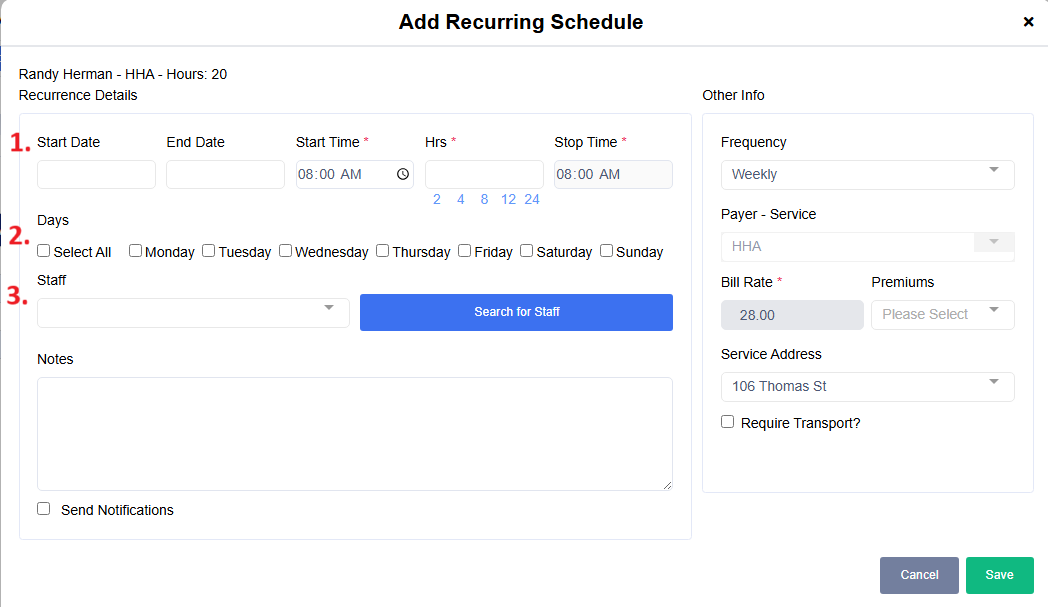Image resolution: width=1048 pixels, height=607 pixels.
Task: Pick the 24 hours quick option
Action: click(x=532, y=199)
